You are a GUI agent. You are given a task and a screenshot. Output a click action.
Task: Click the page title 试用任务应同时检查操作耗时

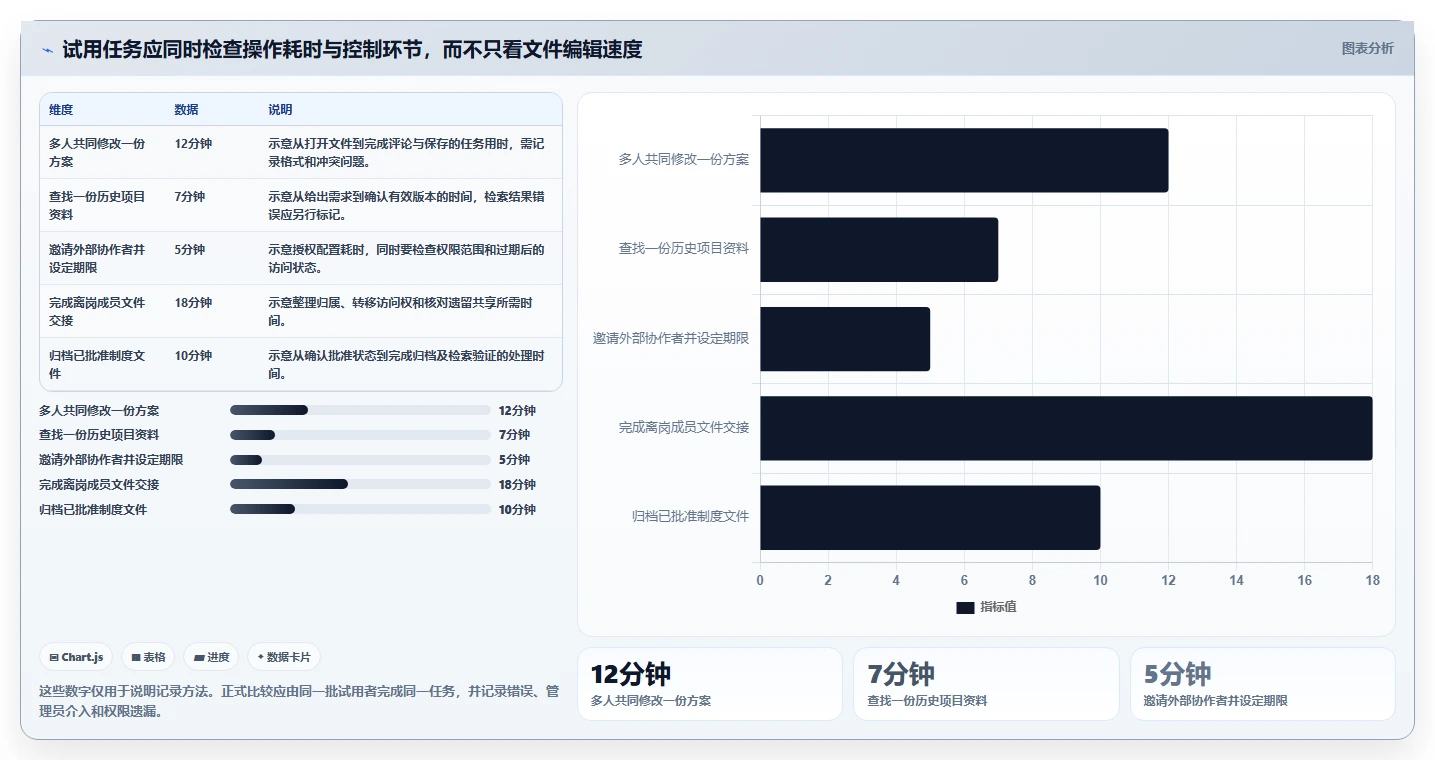(352, 49)
